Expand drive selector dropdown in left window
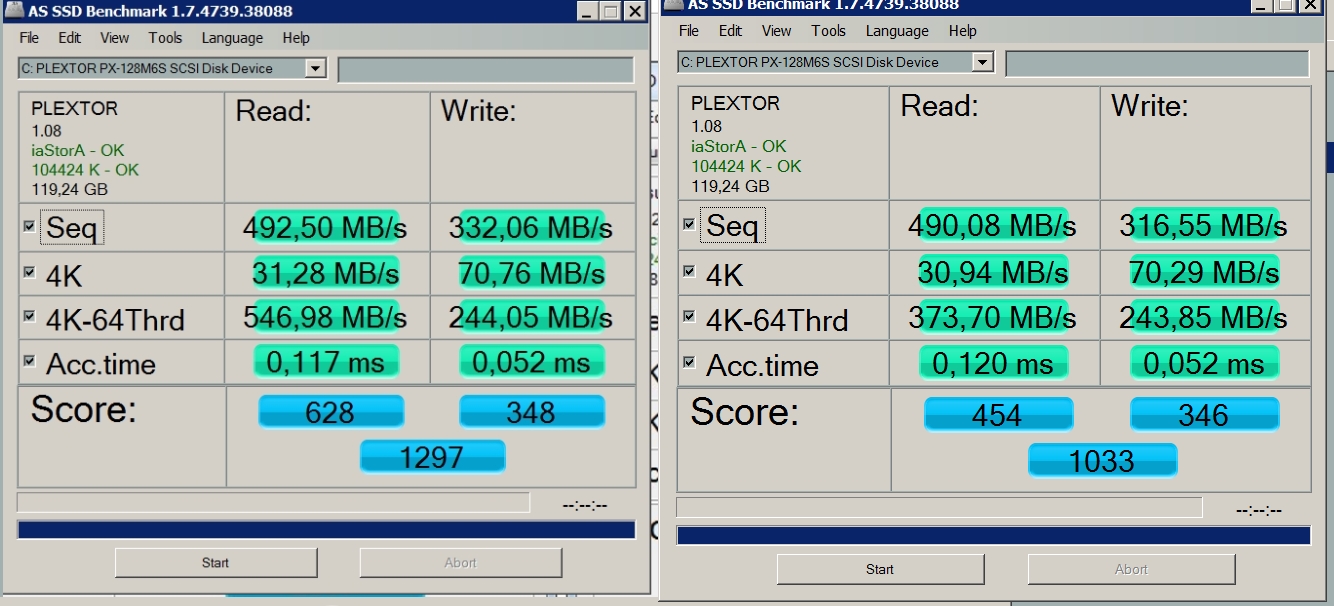The width and height of the screenshot is (1334, 606). click(316, 69)
